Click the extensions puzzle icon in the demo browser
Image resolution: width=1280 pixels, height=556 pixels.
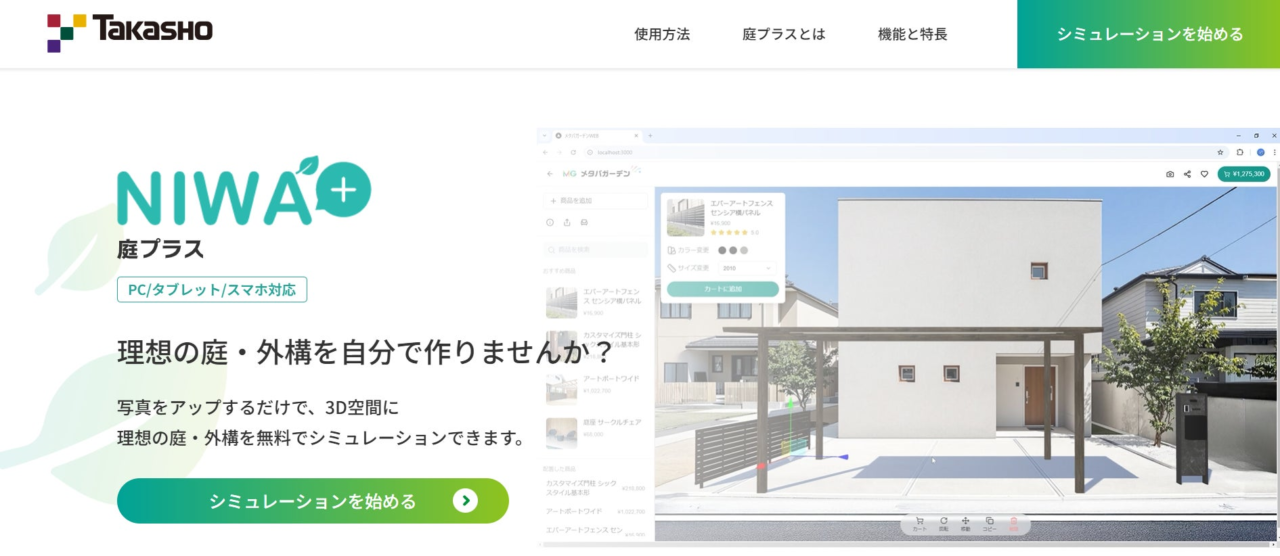point(1241,152)
